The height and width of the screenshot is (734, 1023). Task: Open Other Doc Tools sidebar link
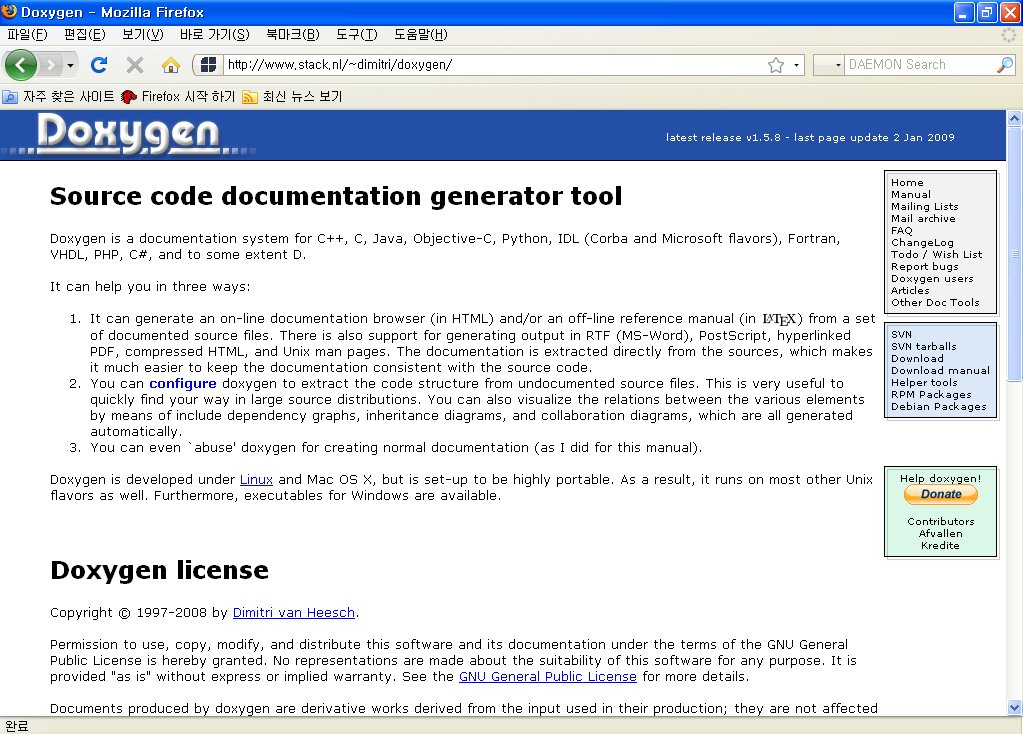[935, 303]
